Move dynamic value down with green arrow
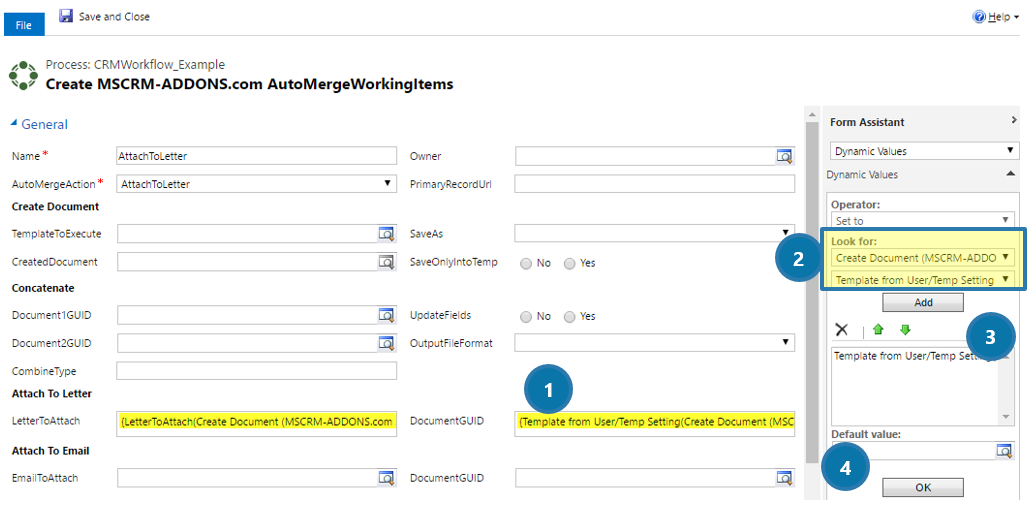This screenshot has height=513, width=1033. tap(905, 330)
